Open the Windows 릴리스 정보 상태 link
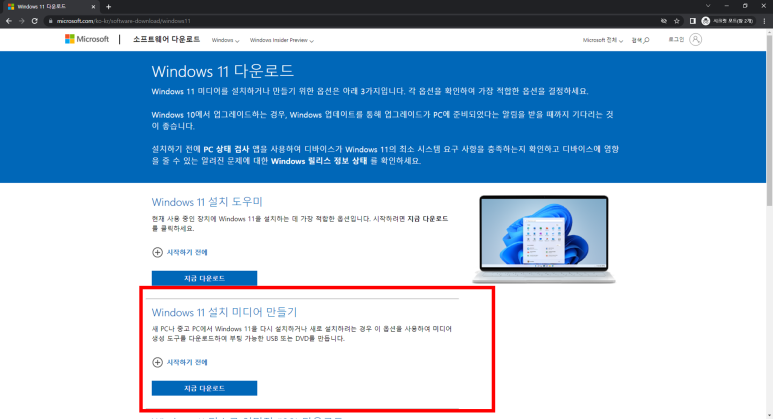Image resolution: width=773 pixels, height=419 pixels. point(319,161)
